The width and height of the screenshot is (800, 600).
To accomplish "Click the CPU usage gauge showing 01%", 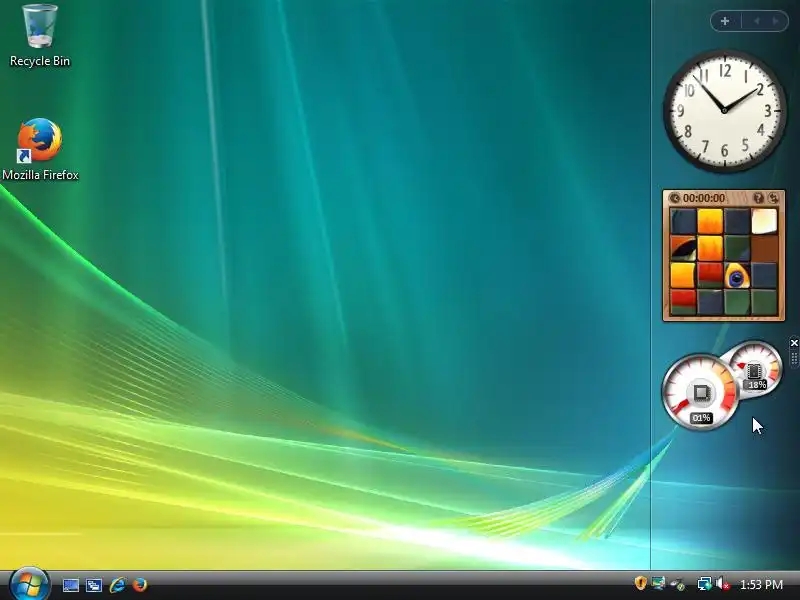I will pyautogui.click(x=701, y=392).
